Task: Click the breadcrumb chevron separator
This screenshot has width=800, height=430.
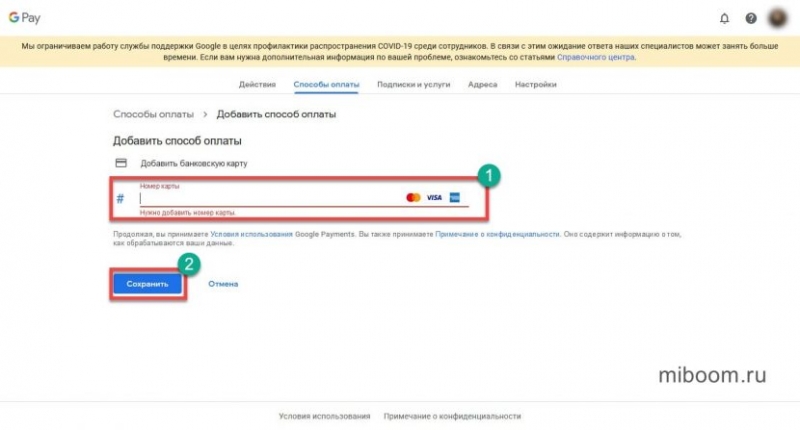Action: click(x=205, y=114)
